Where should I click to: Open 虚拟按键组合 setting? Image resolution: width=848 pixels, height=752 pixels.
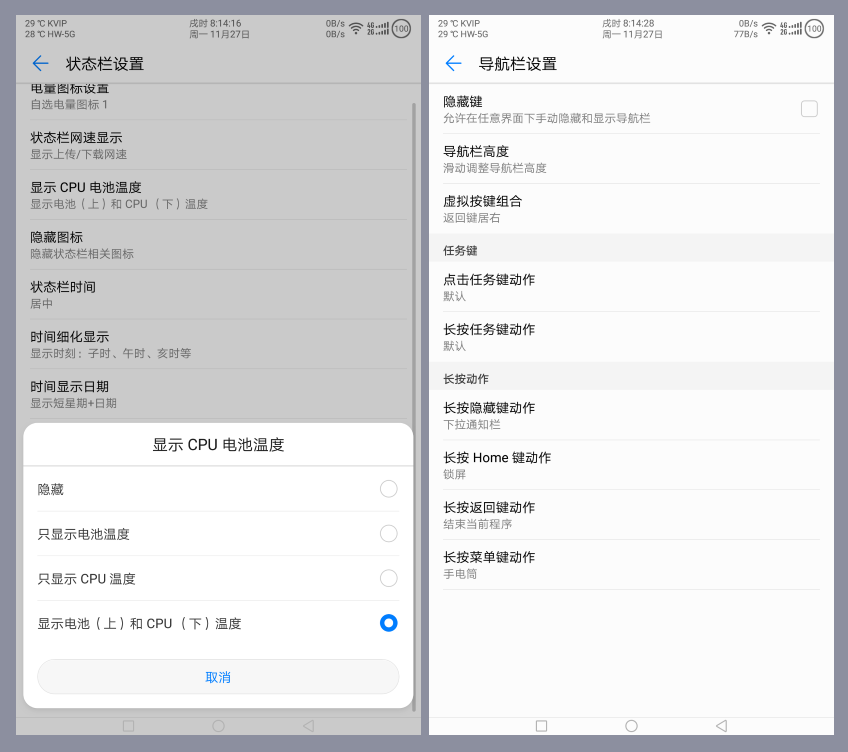[630, 208]
